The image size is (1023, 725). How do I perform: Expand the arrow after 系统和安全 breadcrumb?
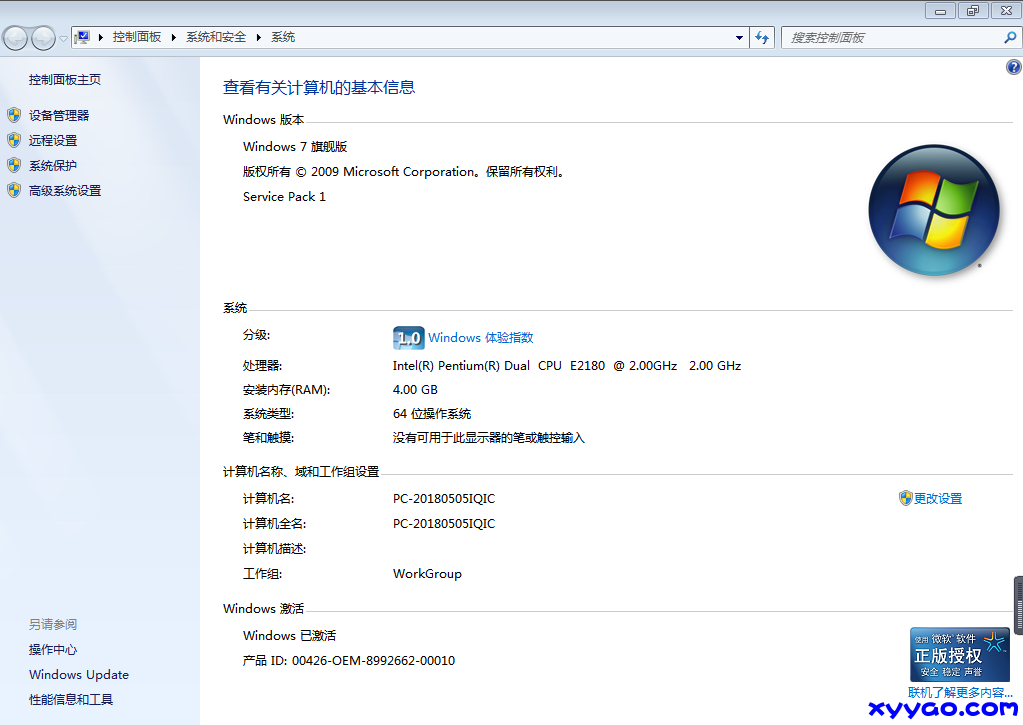(x=259, y=37)
